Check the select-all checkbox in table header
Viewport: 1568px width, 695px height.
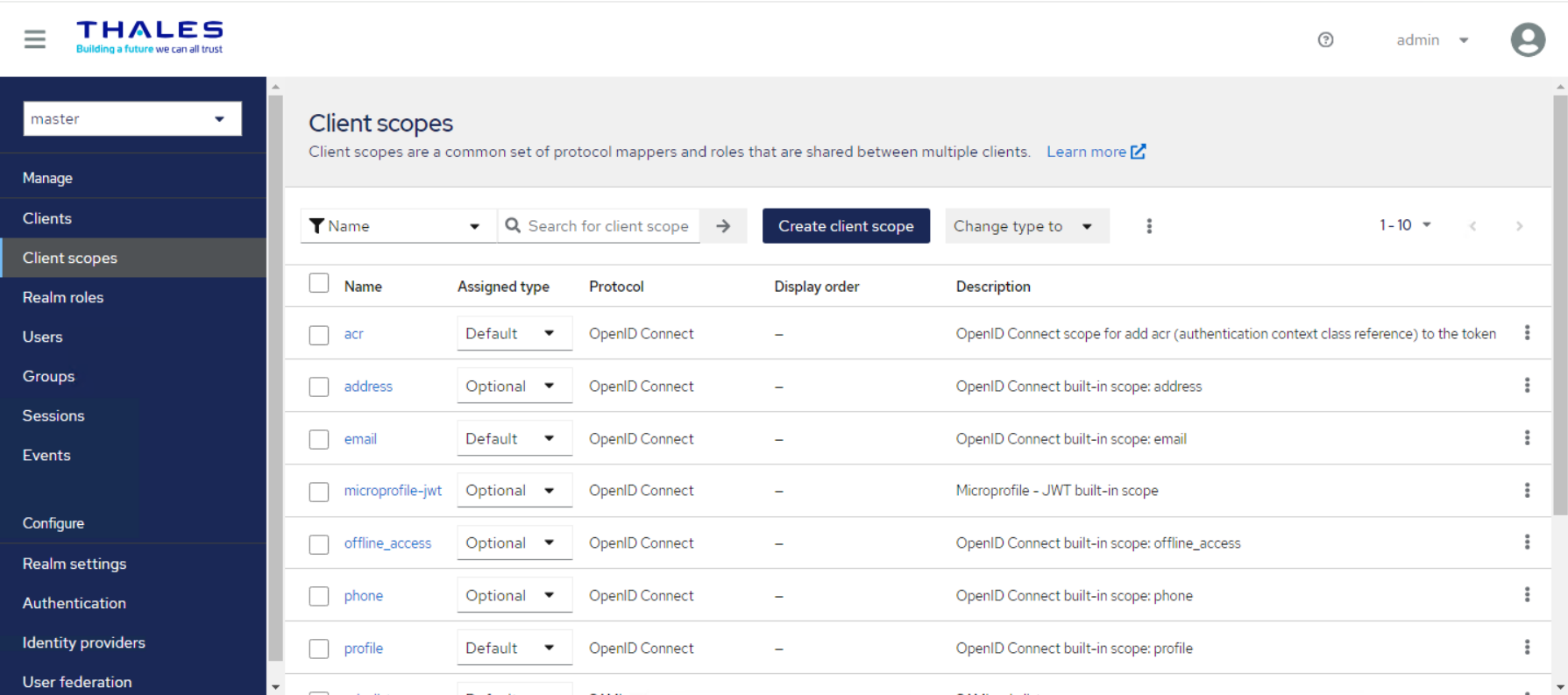[x=319, y=283]
